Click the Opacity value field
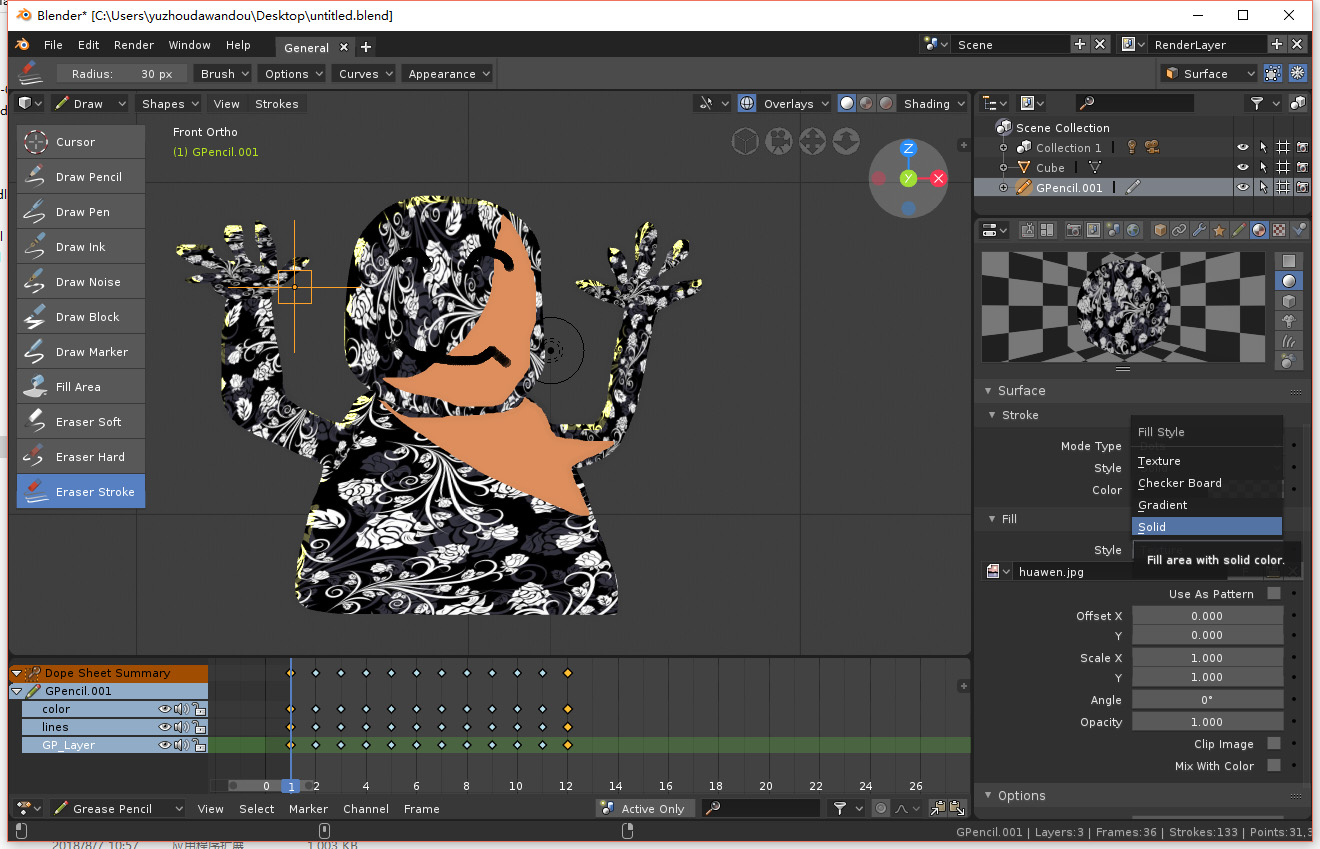1320x849 pixels. coord(1207,722)
